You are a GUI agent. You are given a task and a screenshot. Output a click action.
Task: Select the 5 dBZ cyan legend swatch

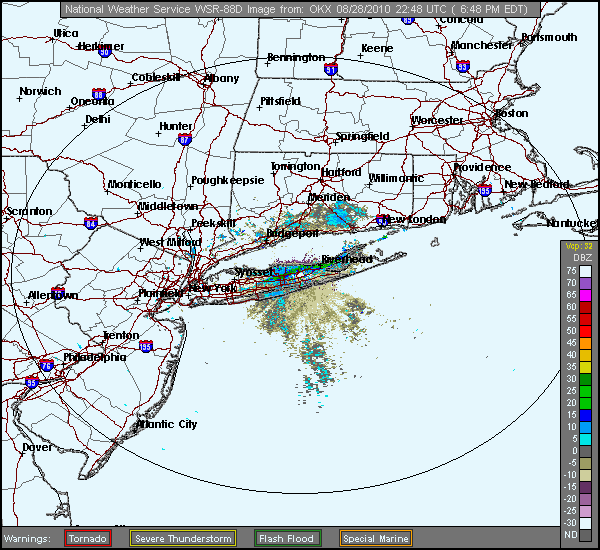click(585, 439)
